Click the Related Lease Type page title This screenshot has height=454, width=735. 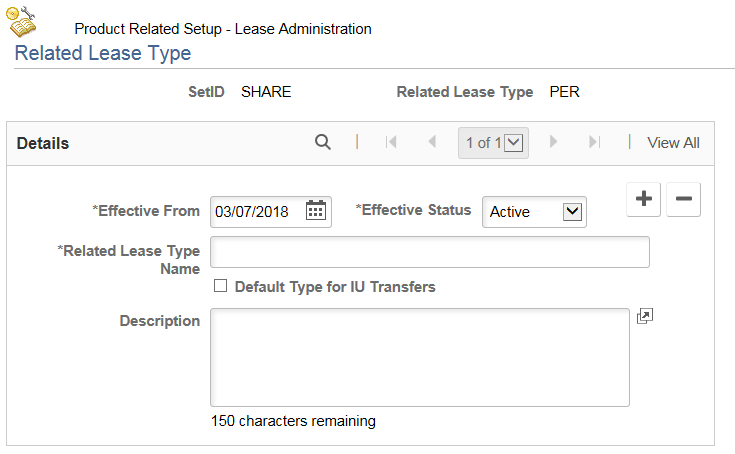click(x=103, y=53)
